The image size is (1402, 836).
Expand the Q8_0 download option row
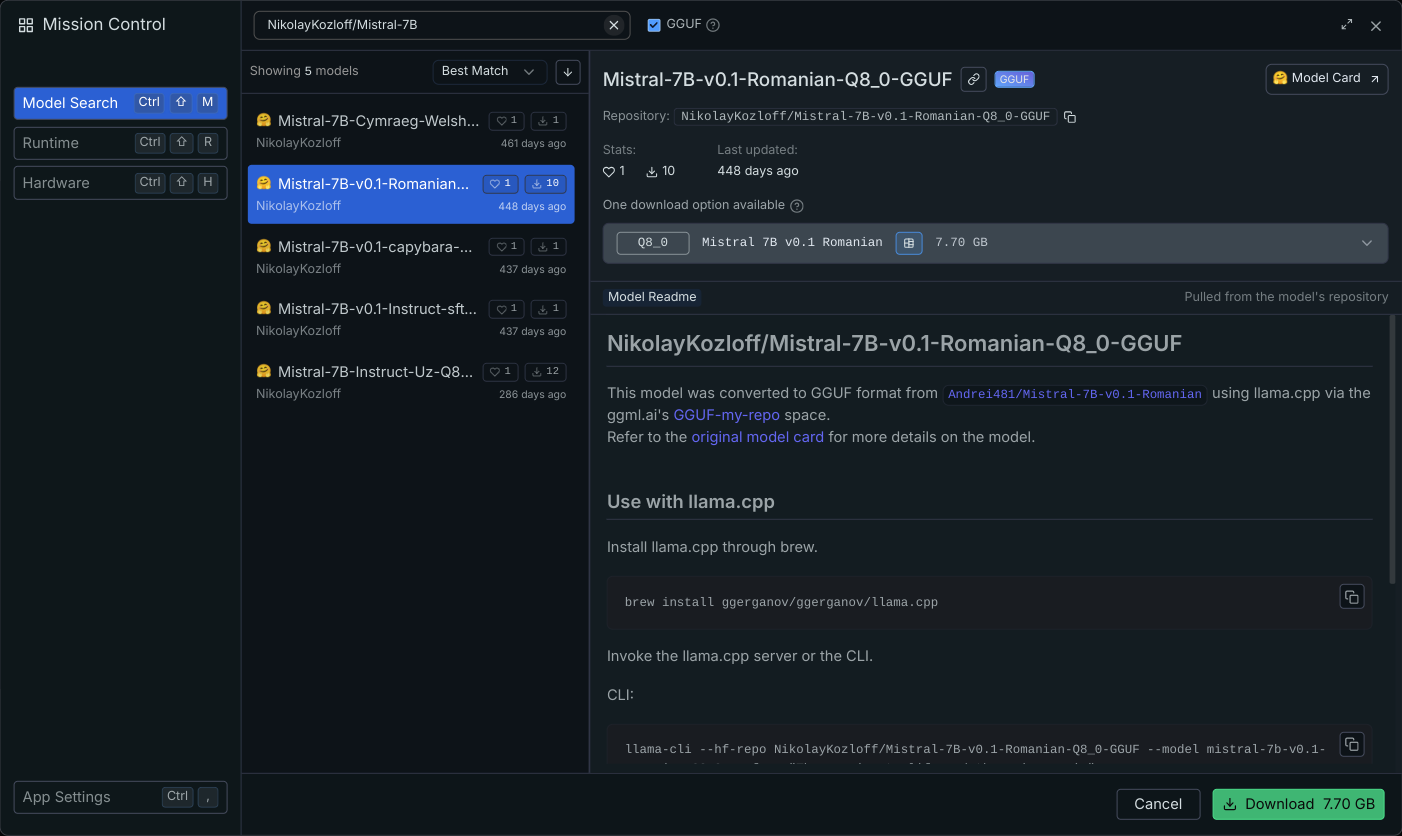(x=1367, y=243)
